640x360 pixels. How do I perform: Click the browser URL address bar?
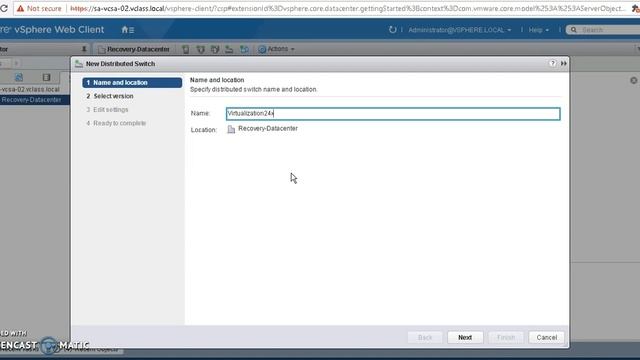point(347,9)
